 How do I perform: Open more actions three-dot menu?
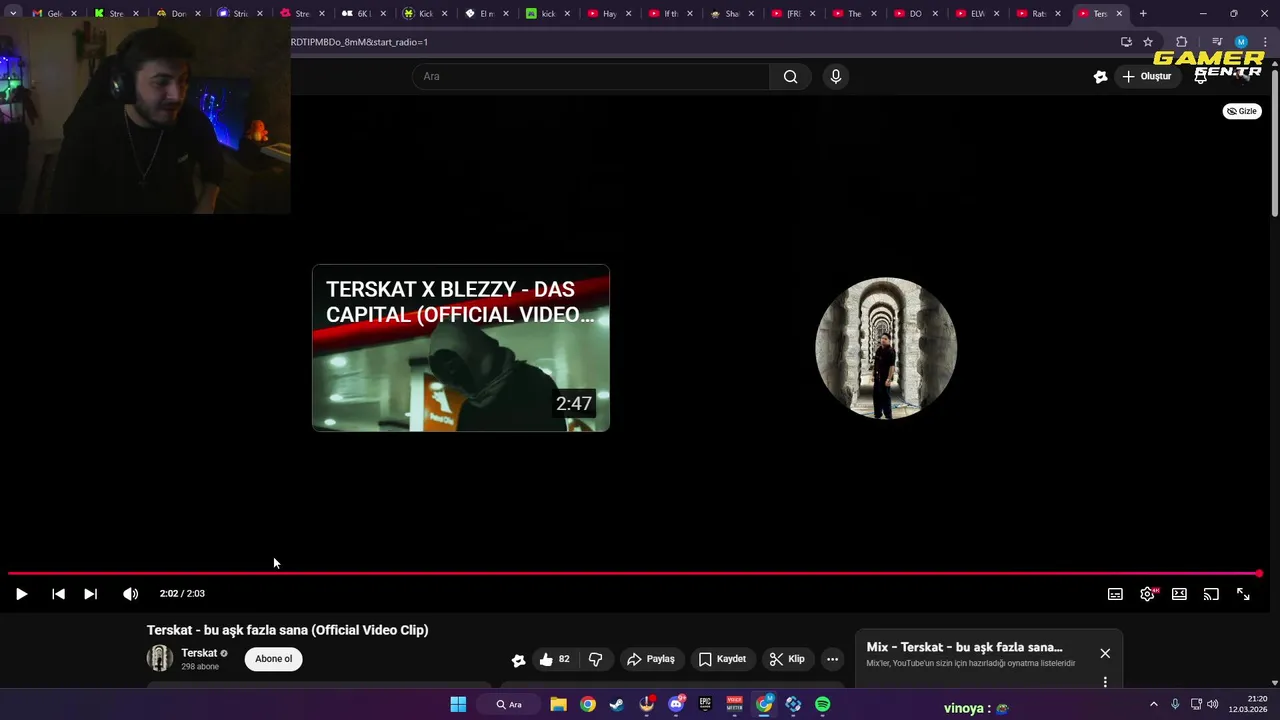[832, 659]
